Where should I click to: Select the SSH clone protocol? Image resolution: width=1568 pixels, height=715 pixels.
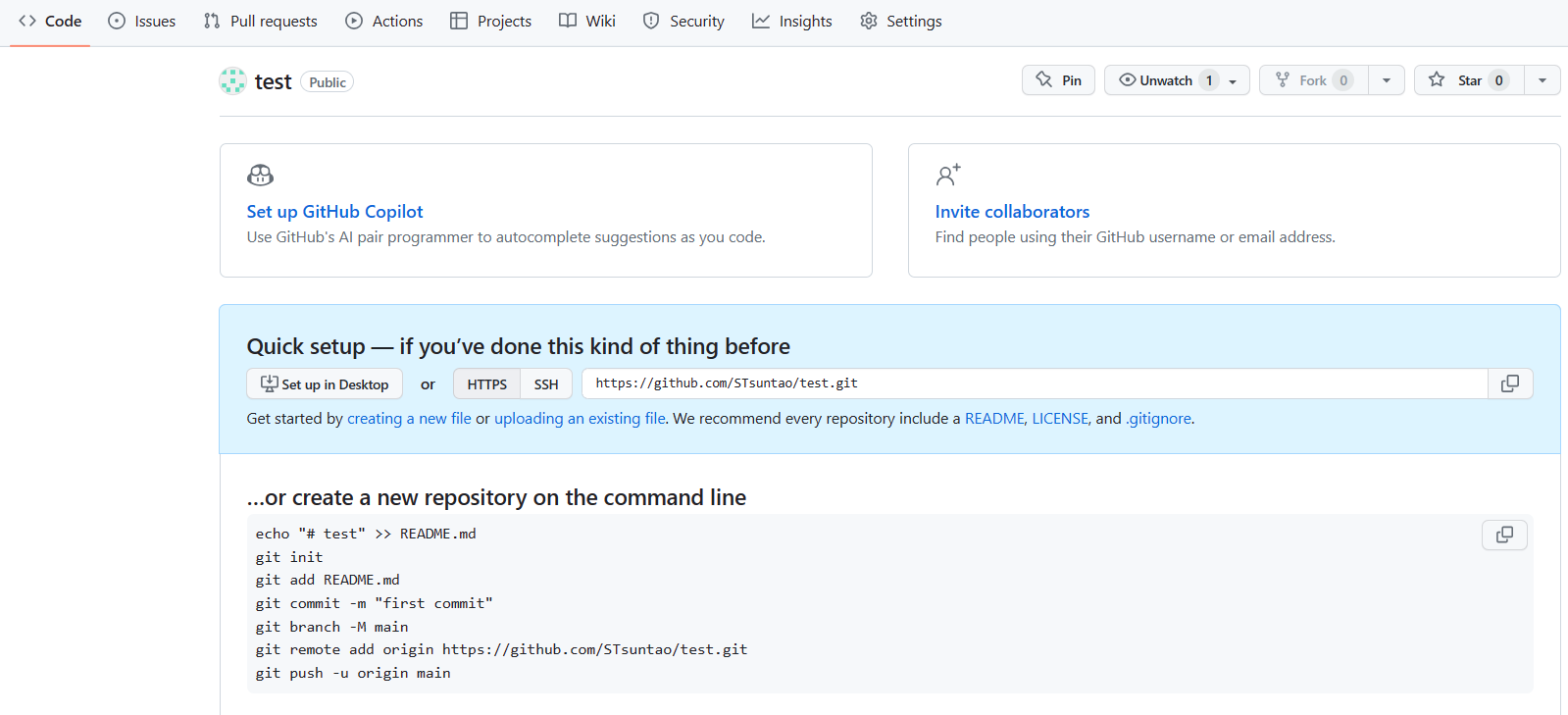point(546,384)
